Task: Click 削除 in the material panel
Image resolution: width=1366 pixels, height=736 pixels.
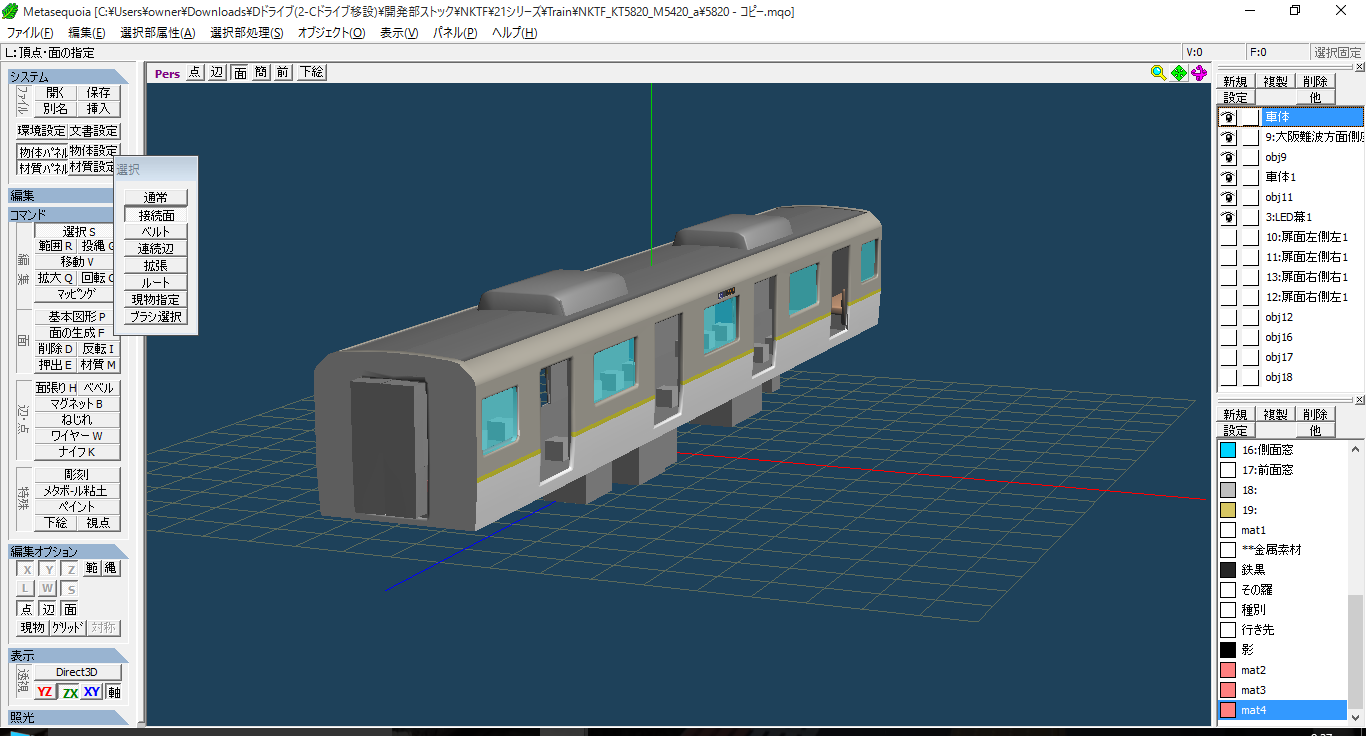Action: click(x=1315, y=414)
